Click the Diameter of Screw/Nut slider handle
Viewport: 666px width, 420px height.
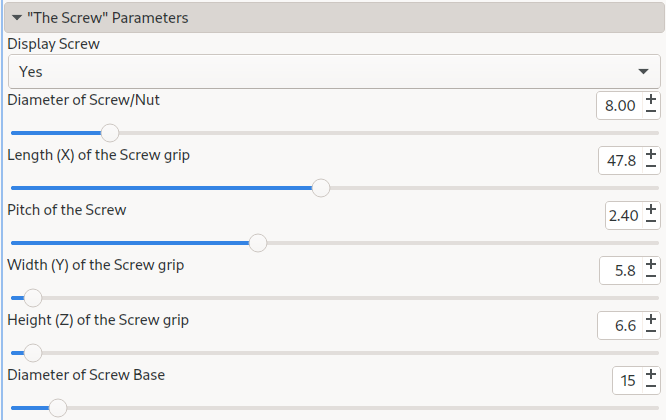[110, 133]
